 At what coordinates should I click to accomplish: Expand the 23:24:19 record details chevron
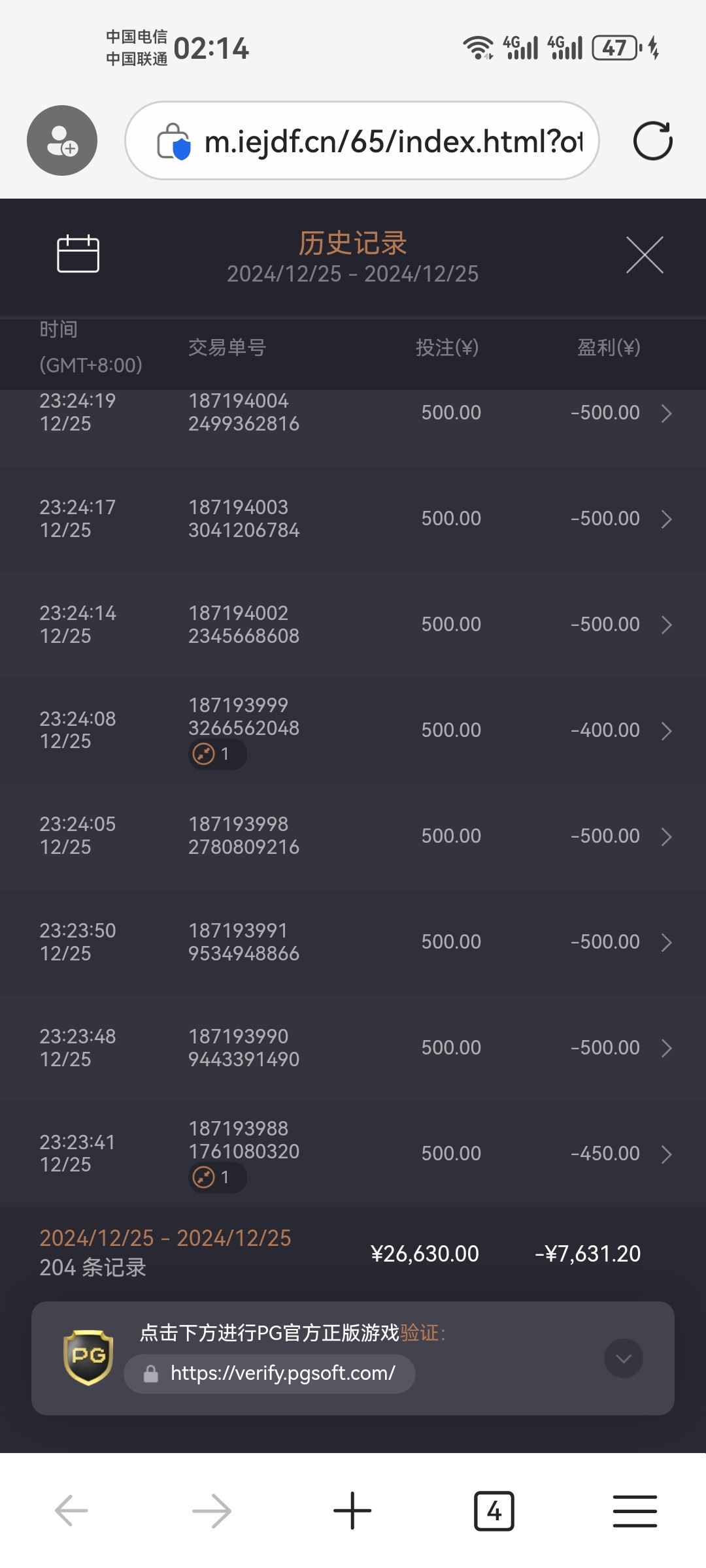coord(666,414)
